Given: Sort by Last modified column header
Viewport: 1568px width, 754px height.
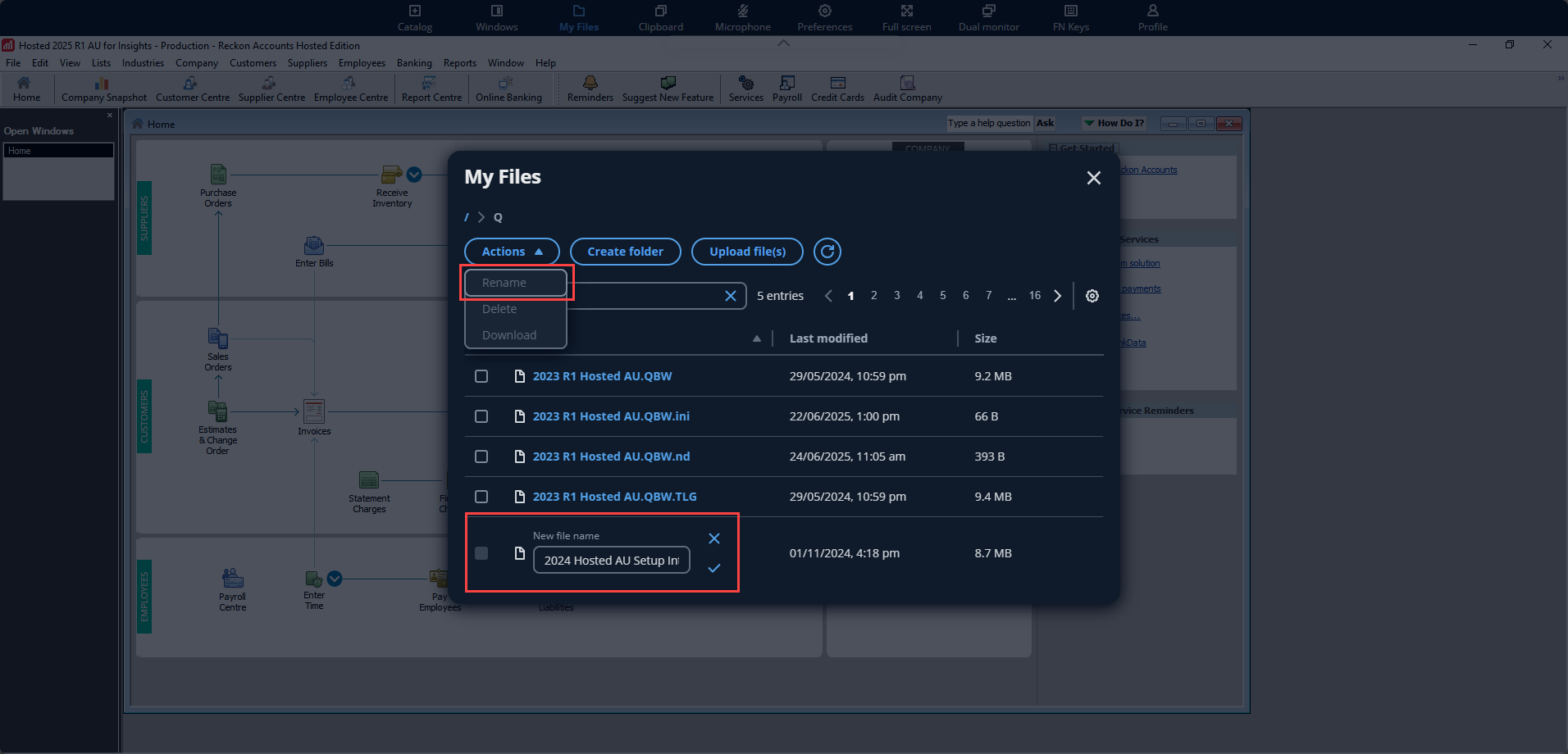Looking at the screenshot, I should point(828,338).
